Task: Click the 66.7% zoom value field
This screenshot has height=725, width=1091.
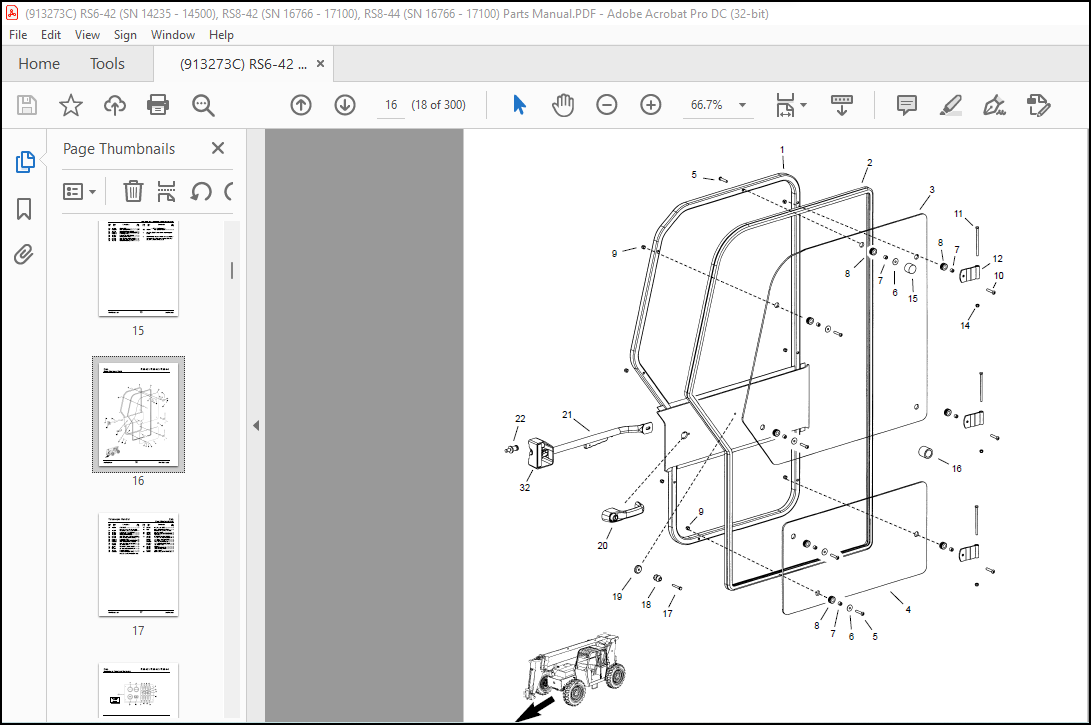Action: (x=706, y=105)
